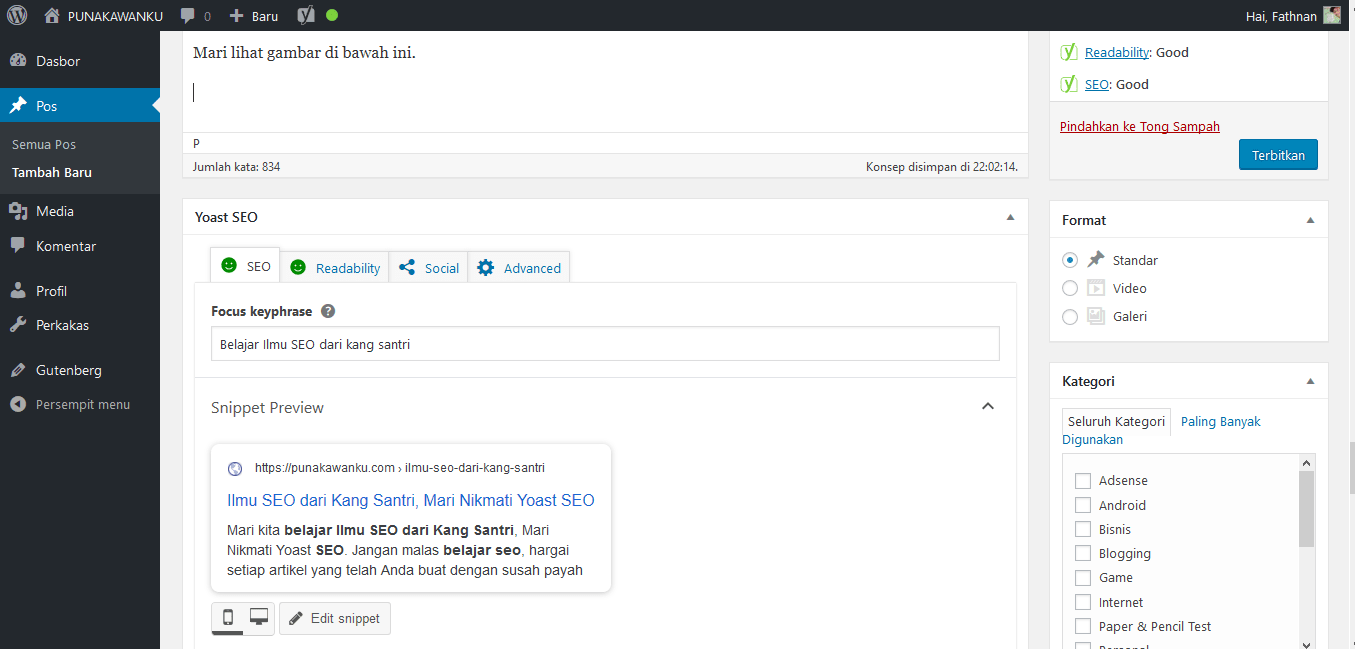Open comments bubble icon in admin bar
The image size is (1355, 649).
click(188, 16)
